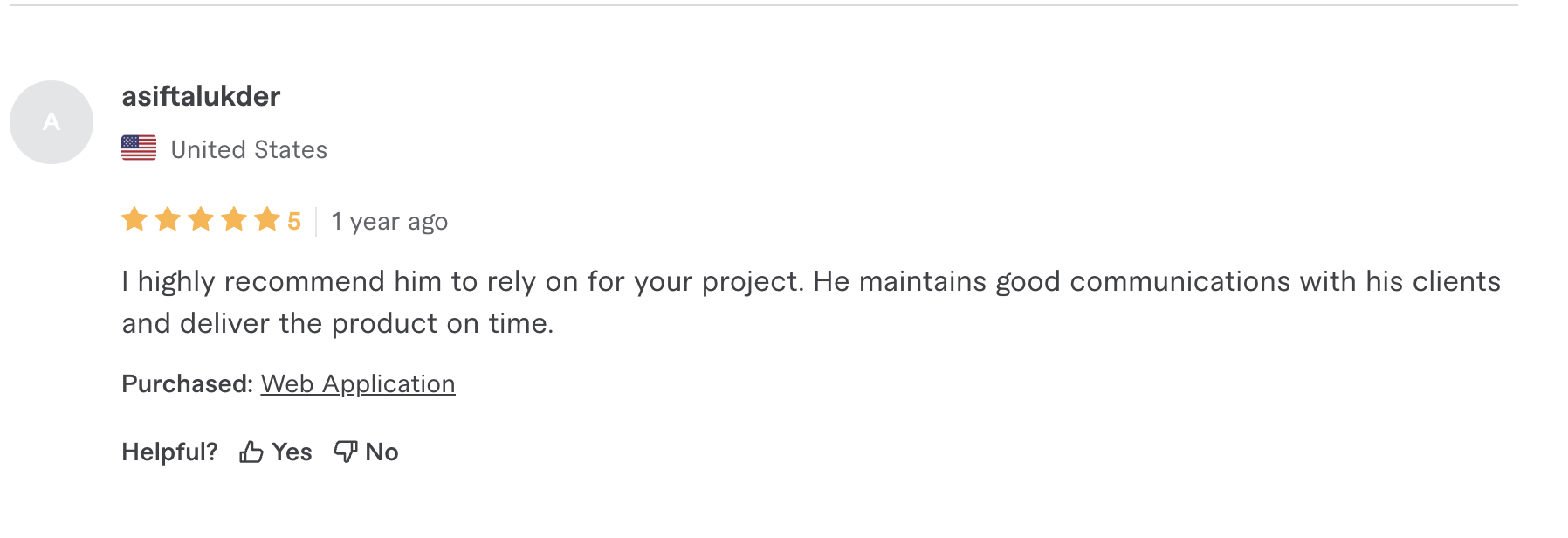Select the fourth rating star
Screen dimensions: 1568x538
pos(234,219)
